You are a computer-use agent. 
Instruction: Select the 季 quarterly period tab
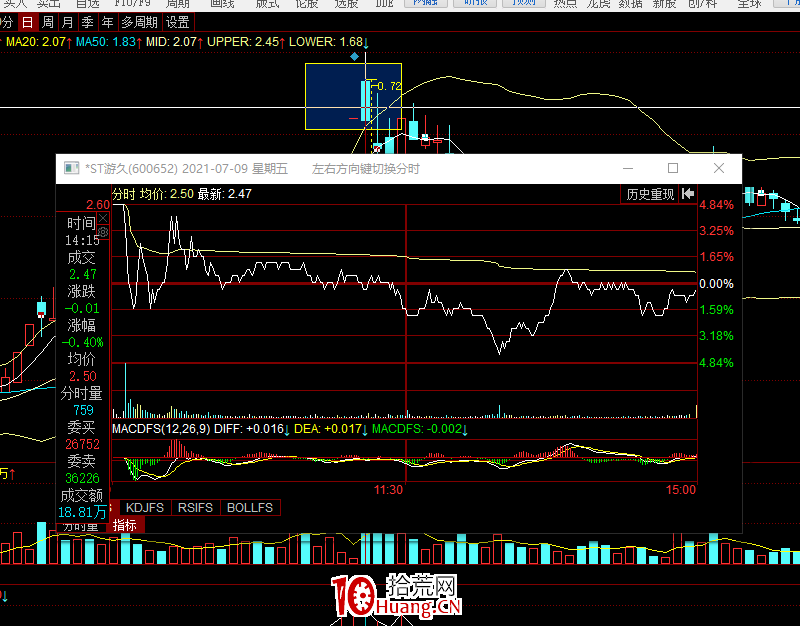click(87, 22)
